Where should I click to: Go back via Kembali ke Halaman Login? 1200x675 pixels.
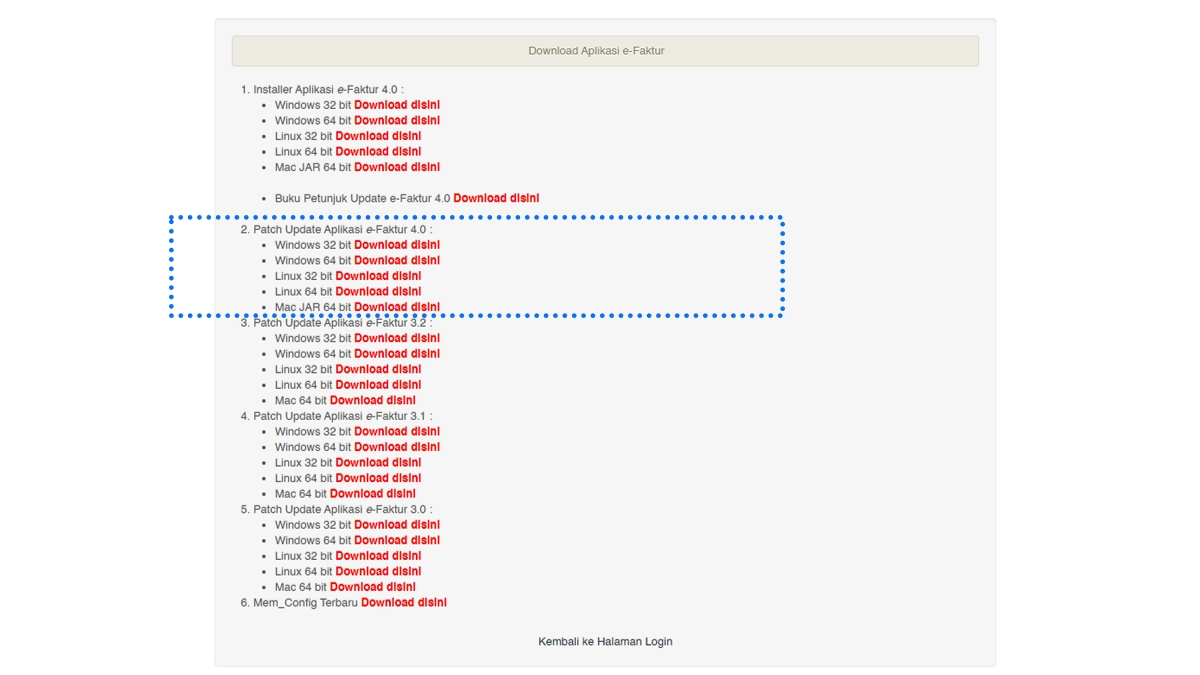tap(605, 641)
